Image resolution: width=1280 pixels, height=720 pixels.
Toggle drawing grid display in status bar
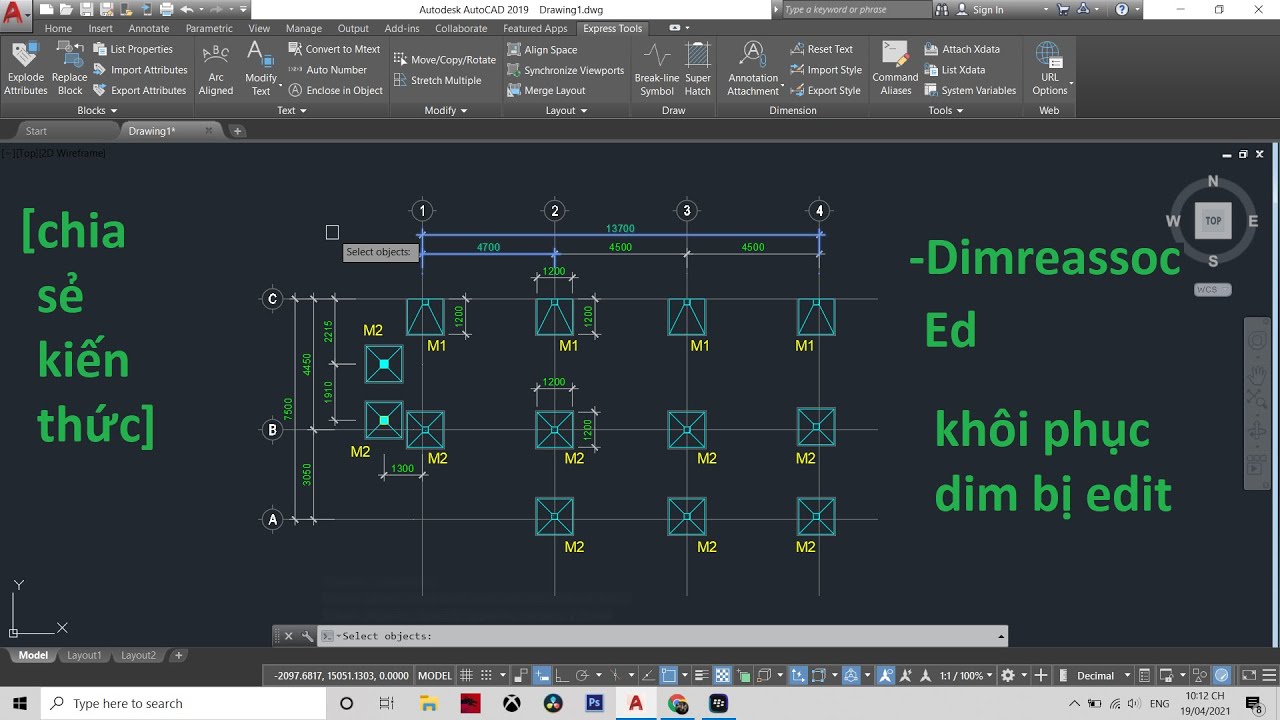click(x=466, y=675)
